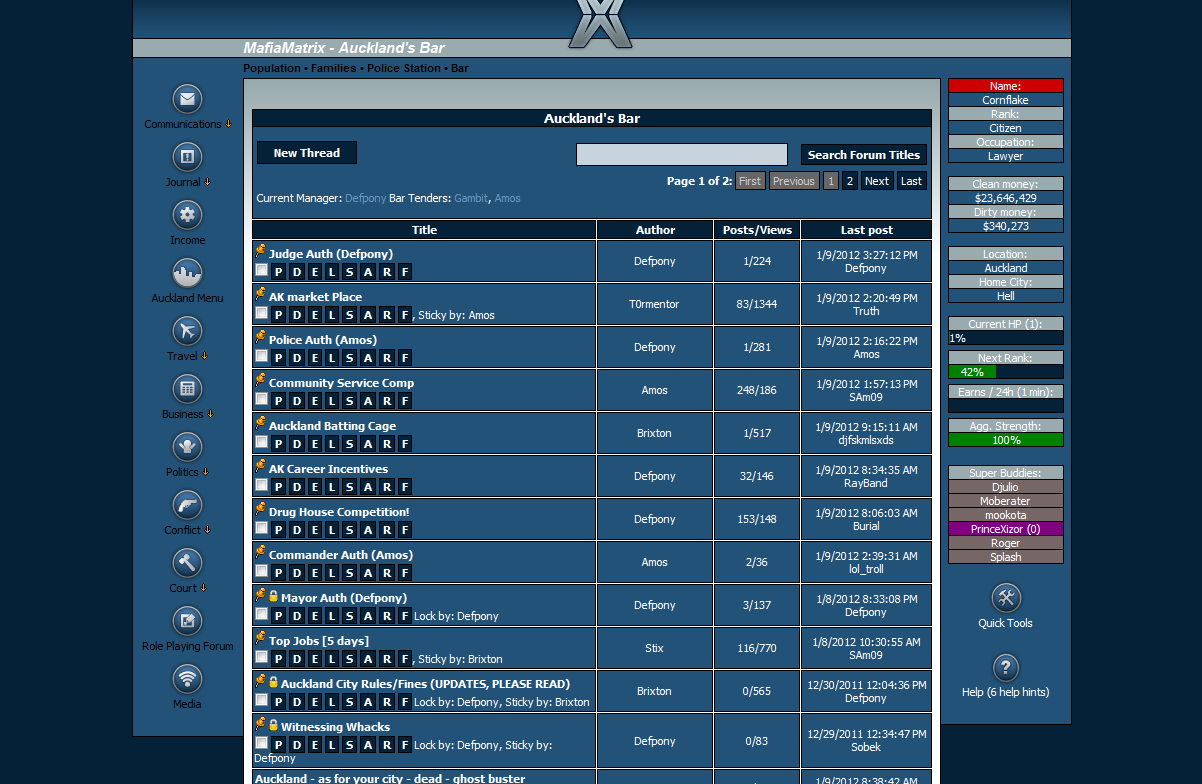1202x784 pixels.
Task: Open the Journal icon in sidebar
Action: tap(187, 157)
